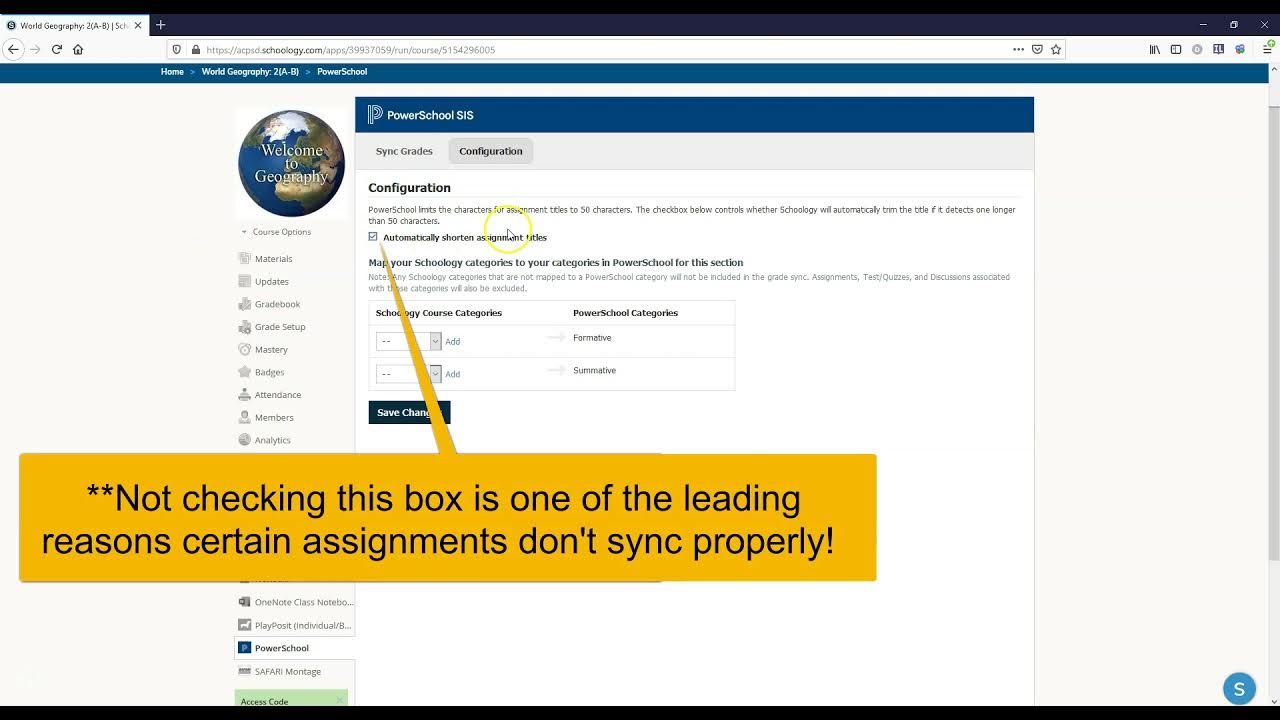Image resolution: width=1280 pixels, height=720 pixels.
Task: Open Materials in course menu
Action: tap(274, 259)
